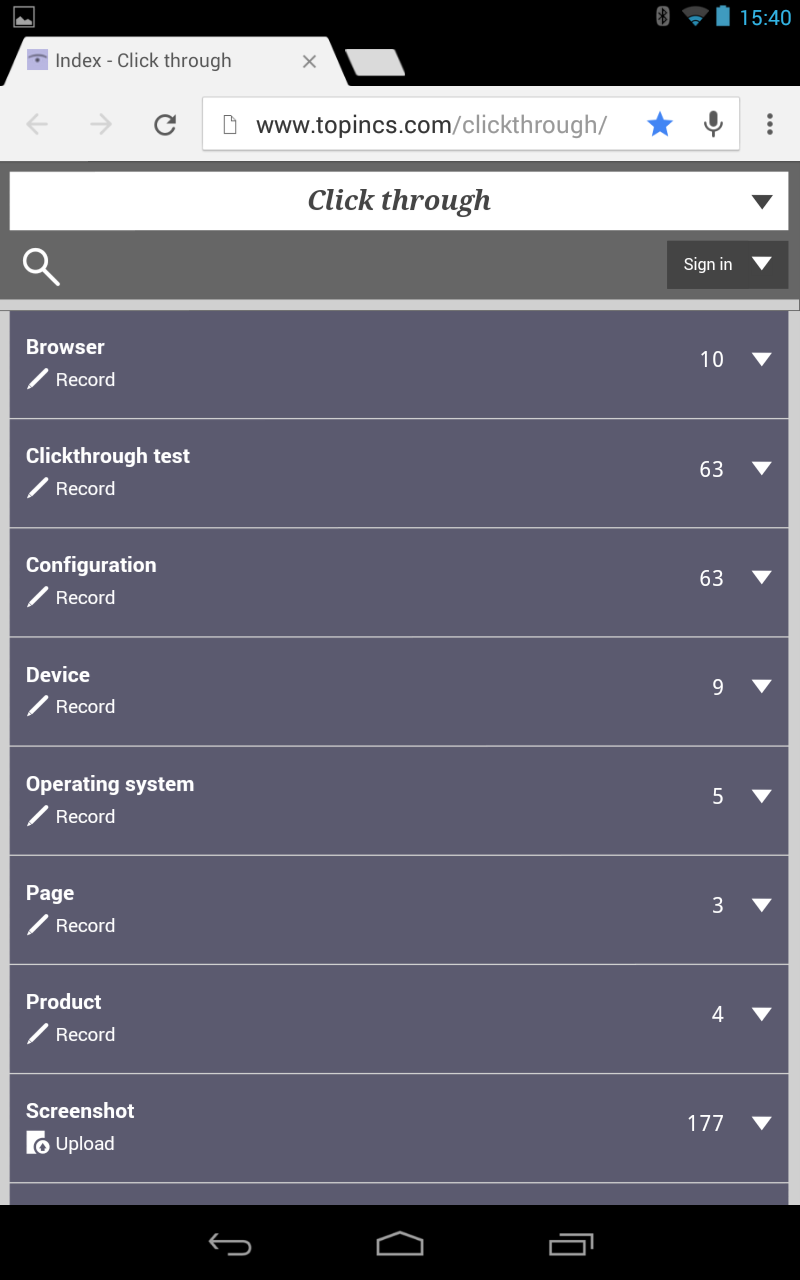Reload the page with refresh icon

pos(165,124)
